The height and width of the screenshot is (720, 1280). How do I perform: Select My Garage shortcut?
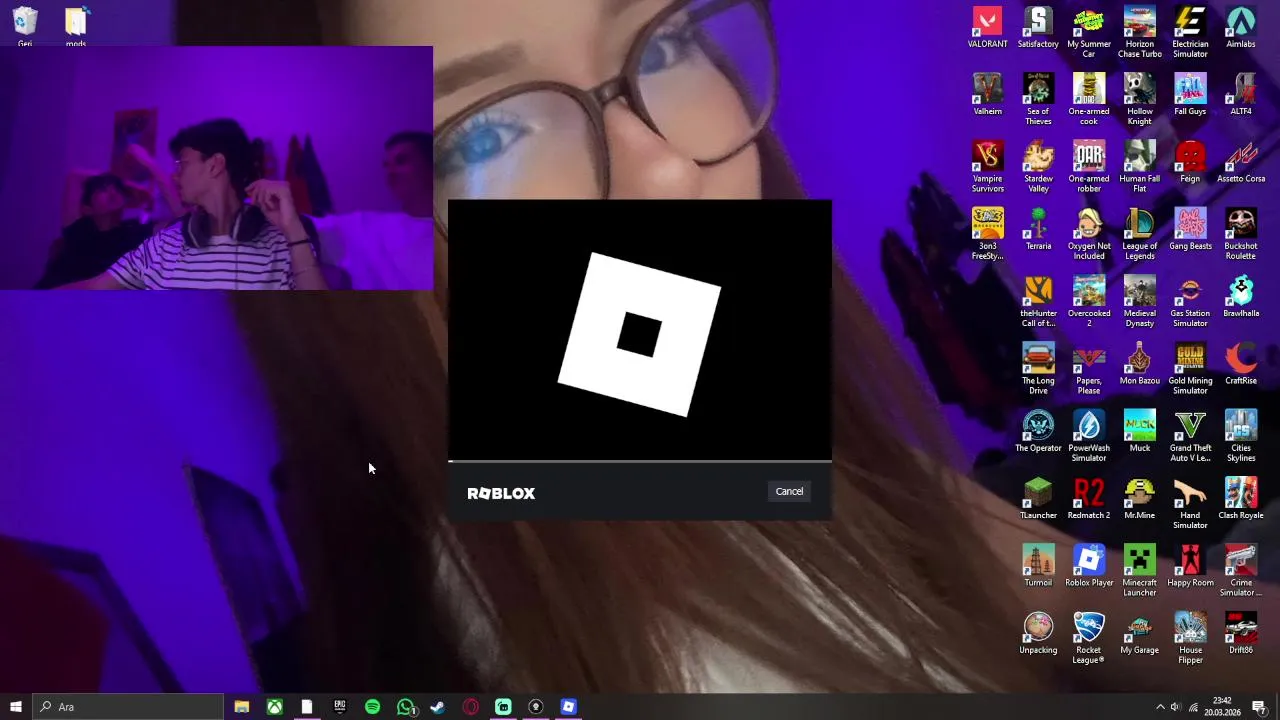pos(1140,633)
